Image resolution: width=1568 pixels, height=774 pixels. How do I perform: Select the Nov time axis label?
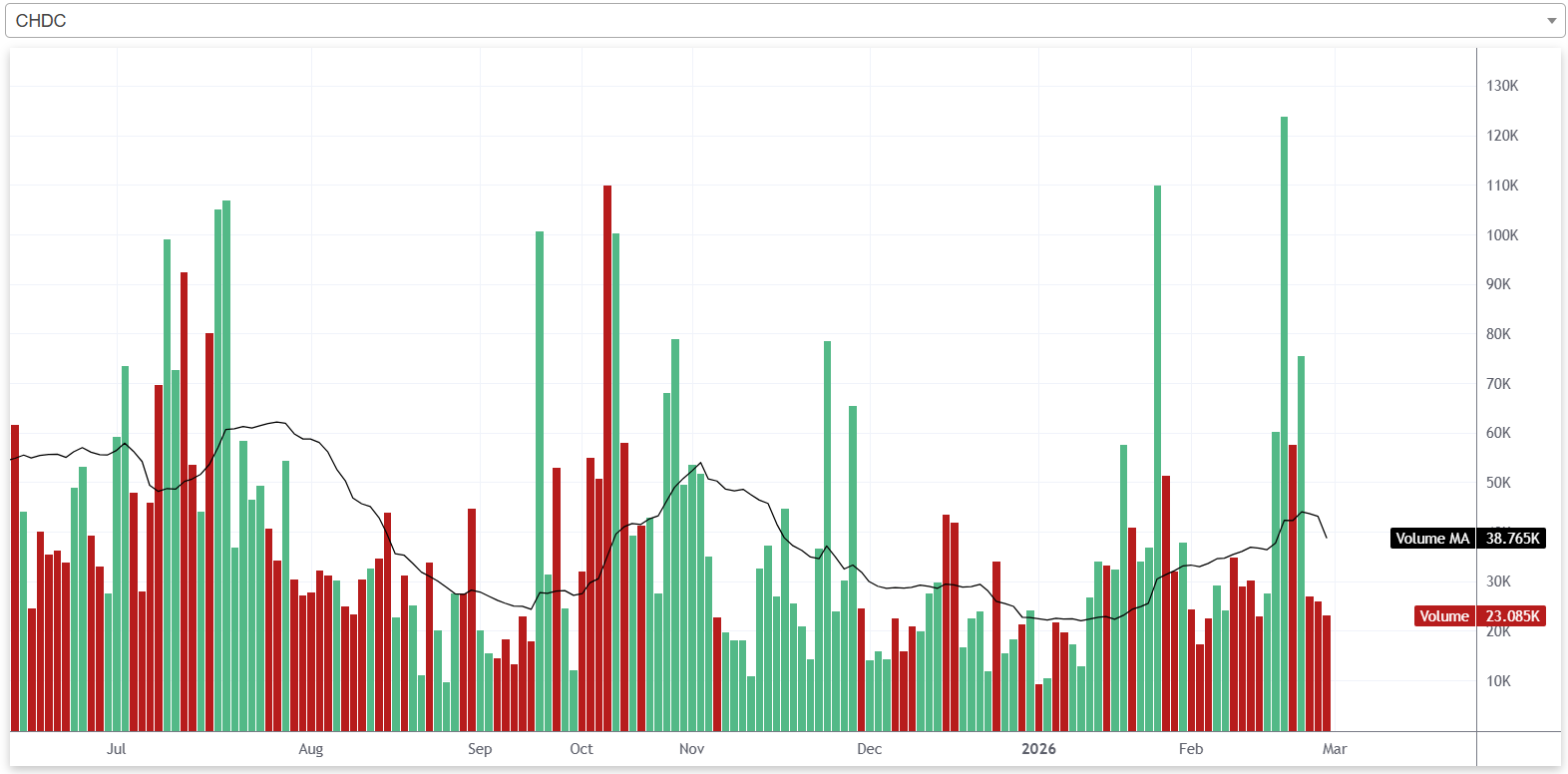point(691,749)
